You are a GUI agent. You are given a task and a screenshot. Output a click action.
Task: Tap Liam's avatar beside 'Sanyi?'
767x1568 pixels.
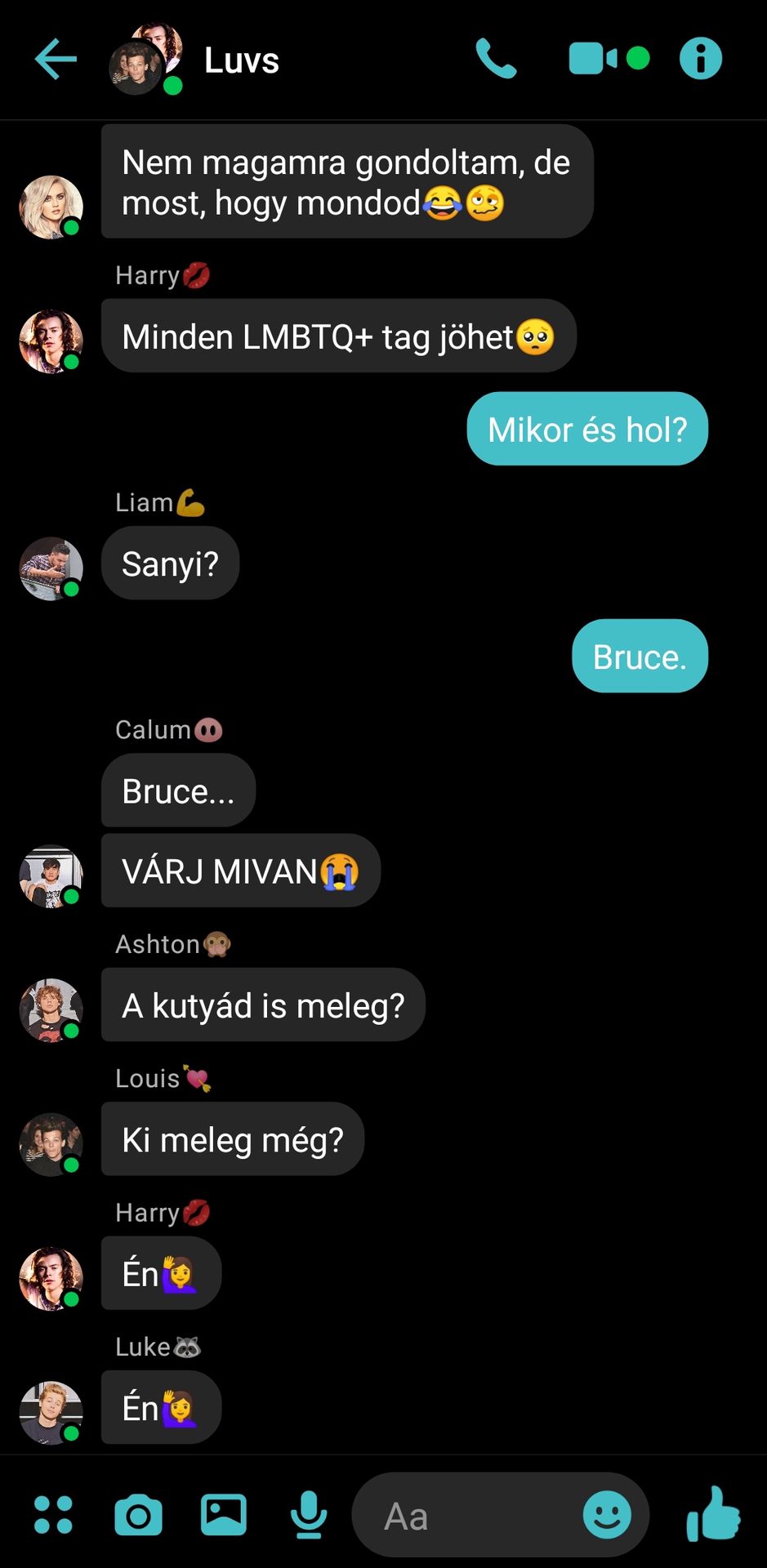point(51,568)
